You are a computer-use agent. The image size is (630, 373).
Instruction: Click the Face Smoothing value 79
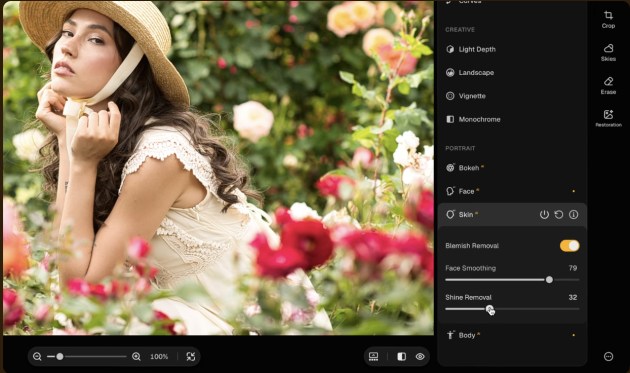click(573, 268)
